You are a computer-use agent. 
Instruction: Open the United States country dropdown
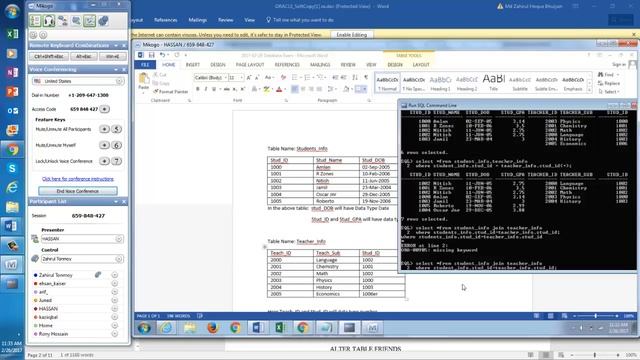(x=78, y=81)
